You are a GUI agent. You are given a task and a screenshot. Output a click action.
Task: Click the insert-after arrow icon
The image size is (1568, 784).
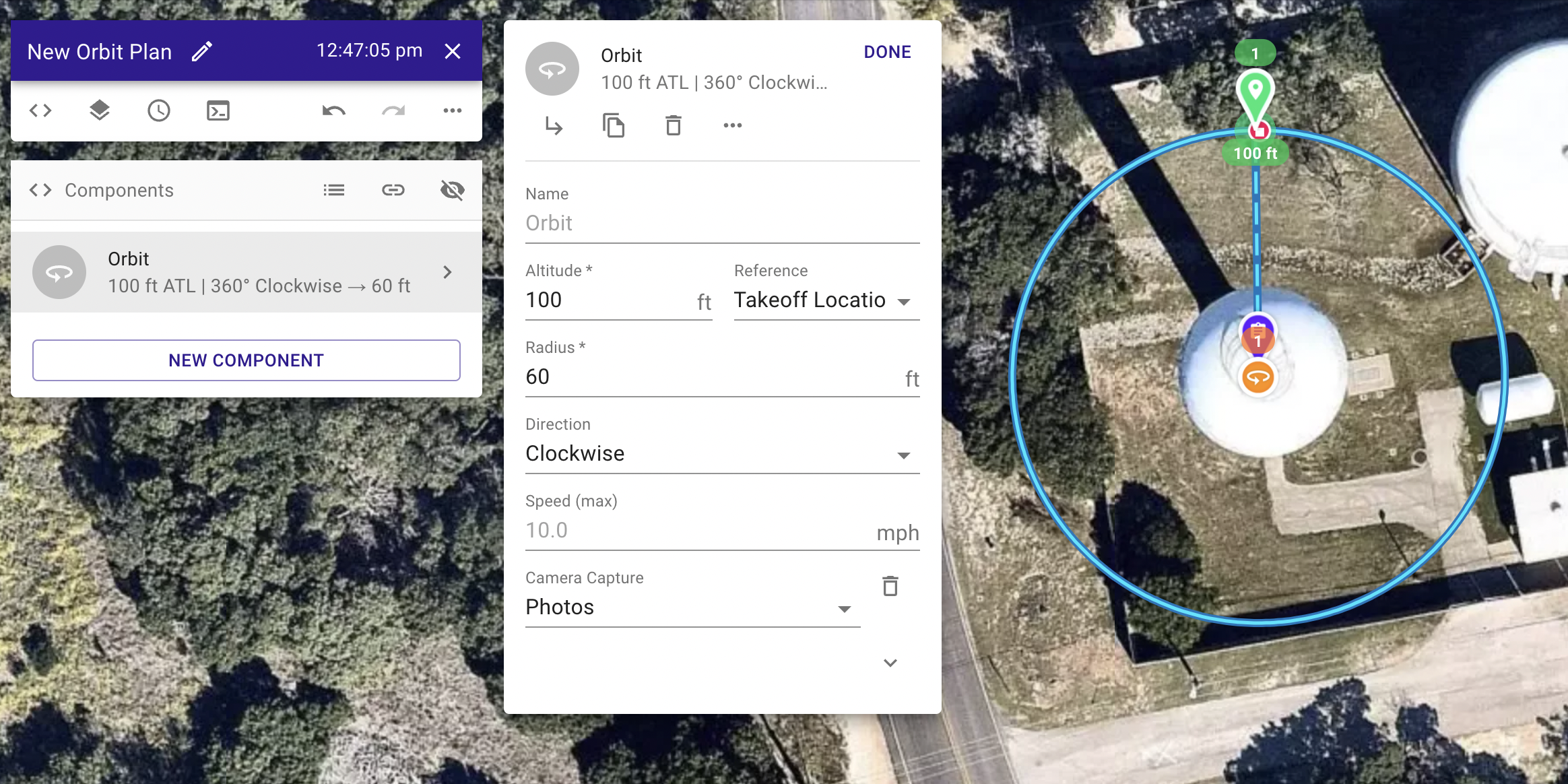click(554, 126)
